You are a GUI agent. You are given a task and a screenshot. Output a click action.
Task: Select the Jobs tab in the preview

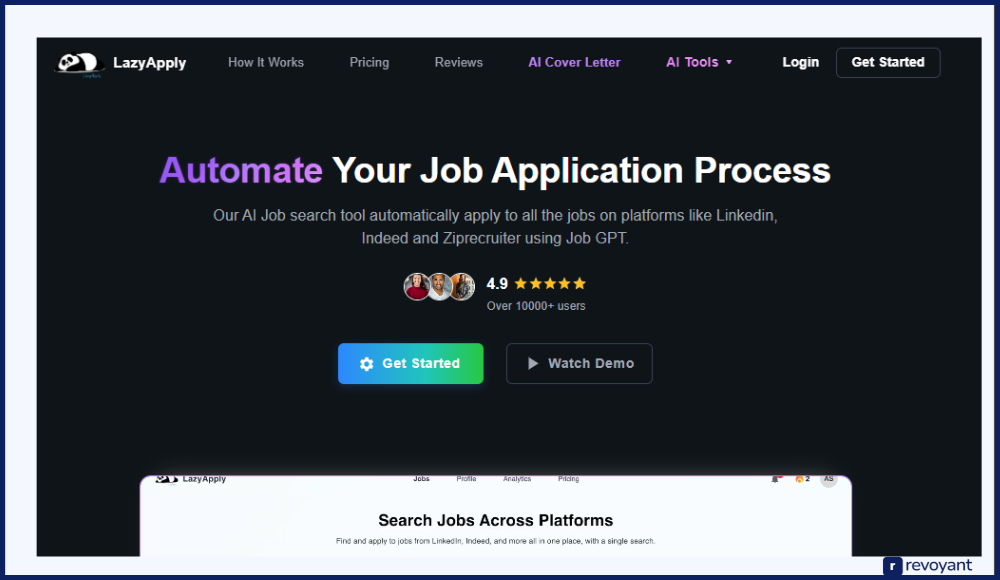point(421,479)
